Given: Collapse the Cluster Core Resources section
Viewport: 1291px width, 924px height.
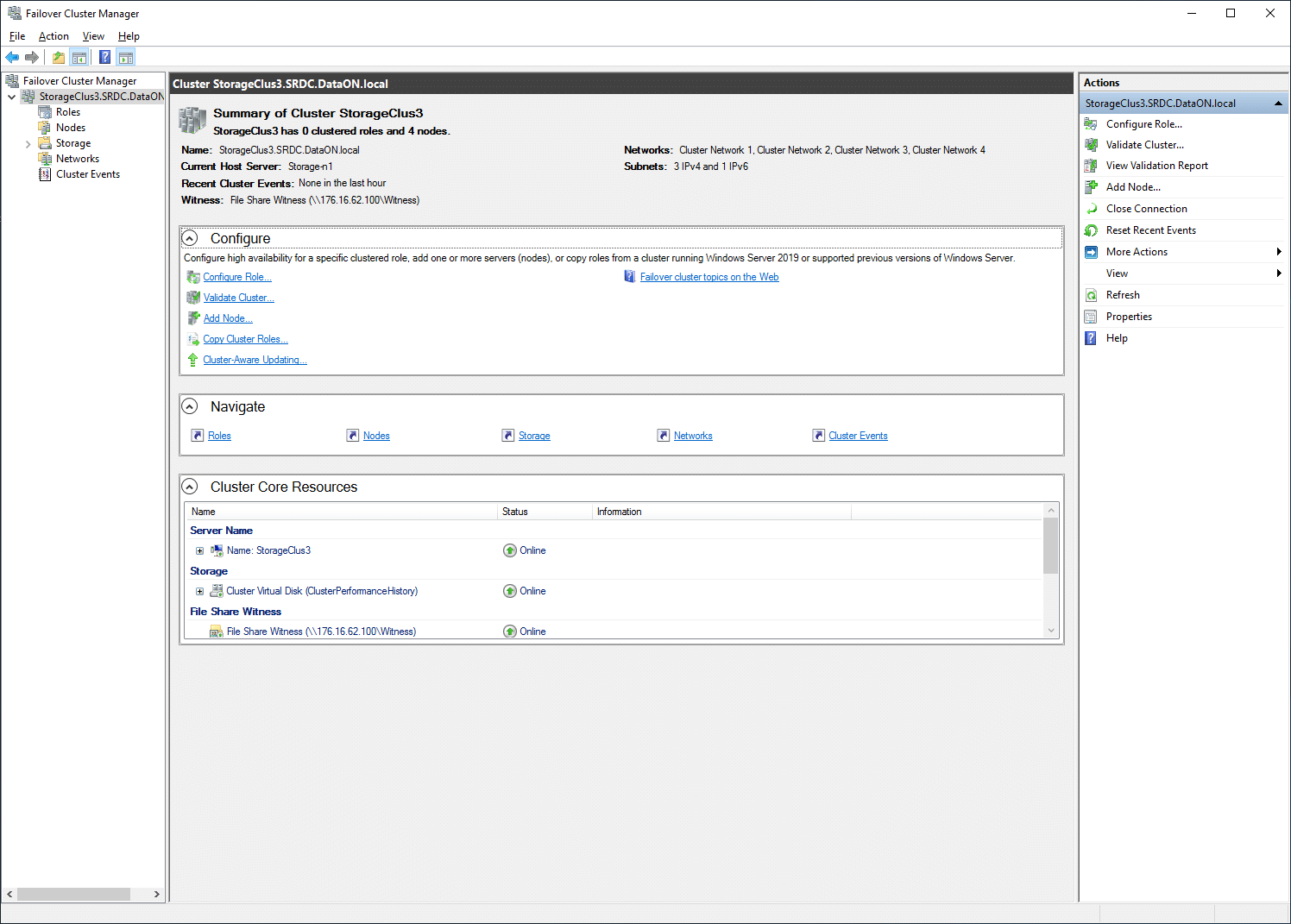Looking at the screenshot, I should 190,487.
